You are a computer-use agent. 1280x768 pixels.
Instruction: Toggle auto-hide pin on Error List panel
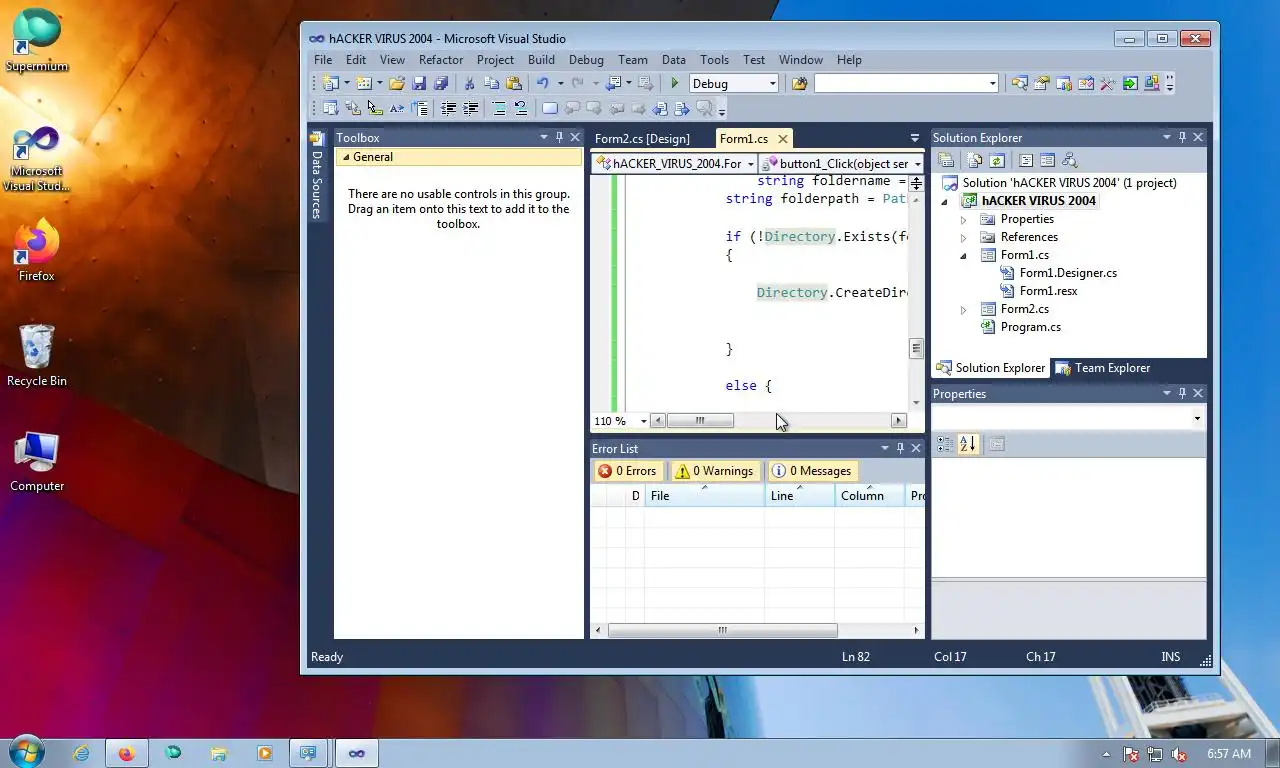tap(900, 448)
